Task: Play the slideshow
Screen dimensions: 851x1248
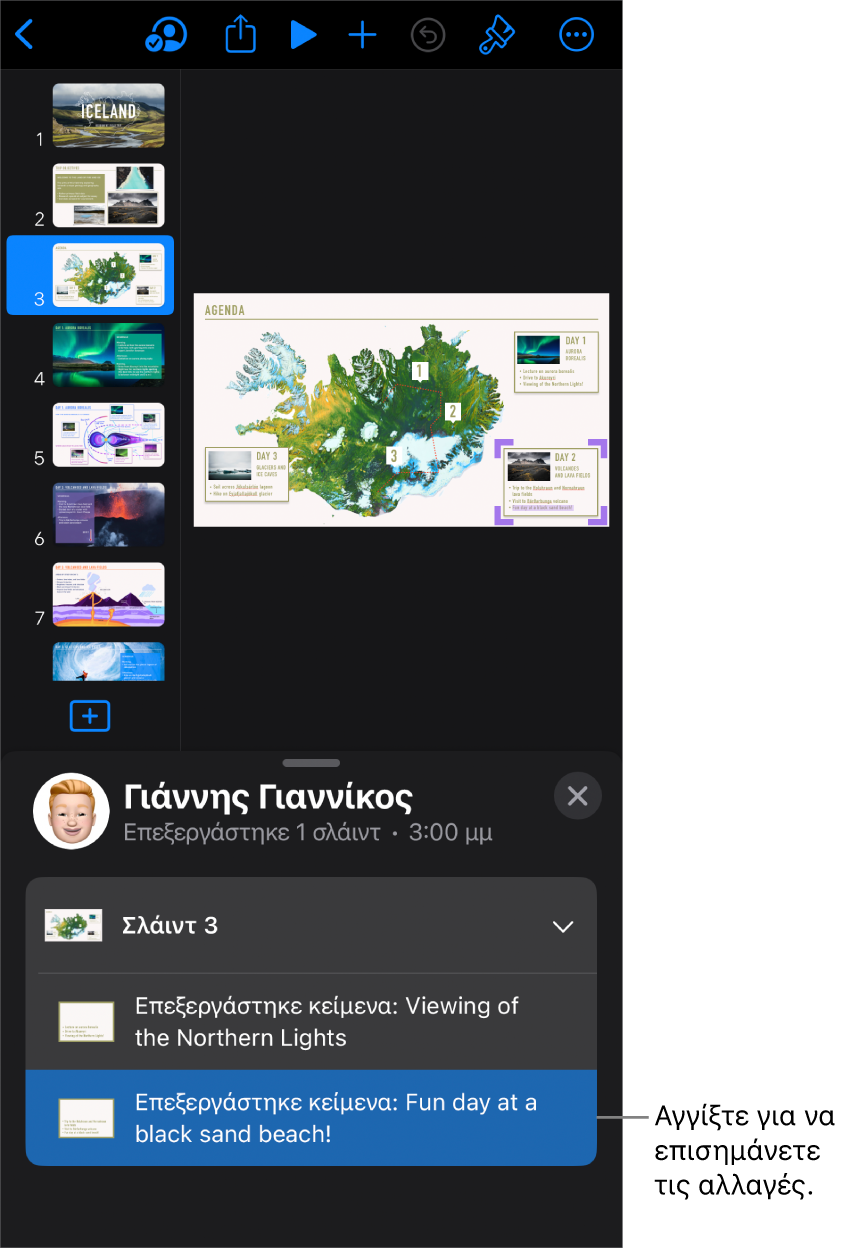Action: [x=303, y=36]
